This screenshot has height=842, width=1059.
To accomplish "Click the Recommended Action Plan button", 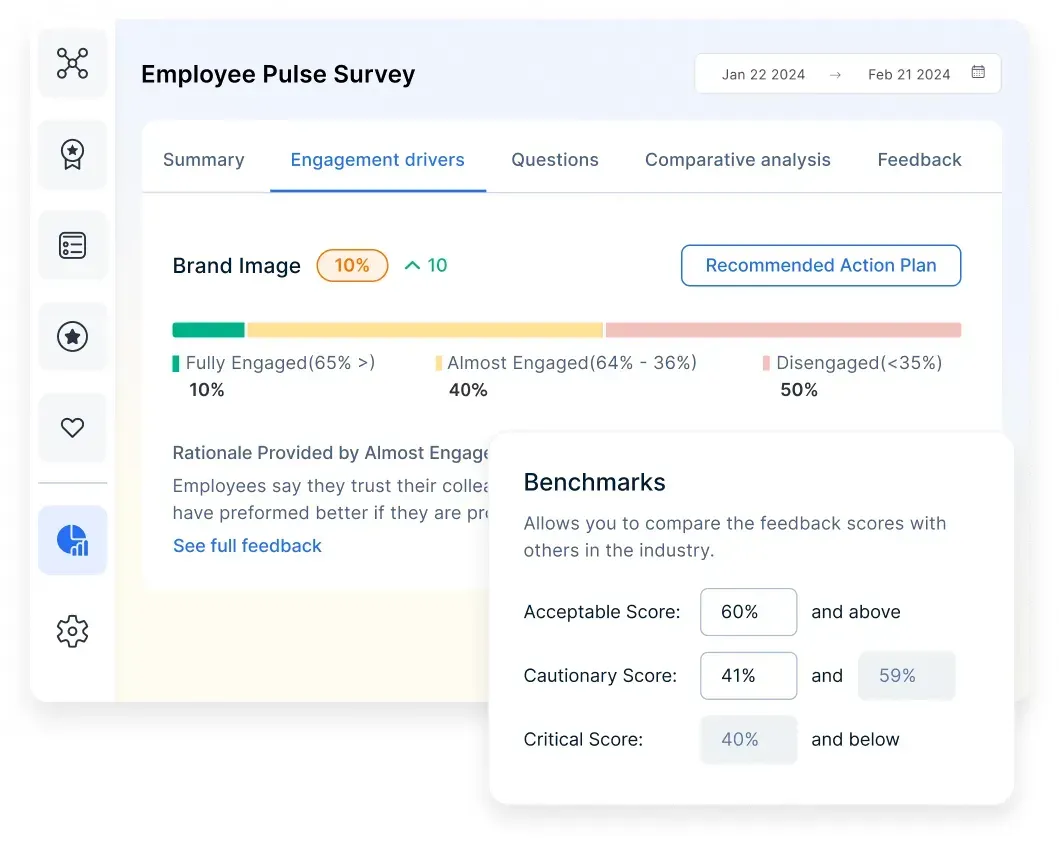I will tap(820, 265).
